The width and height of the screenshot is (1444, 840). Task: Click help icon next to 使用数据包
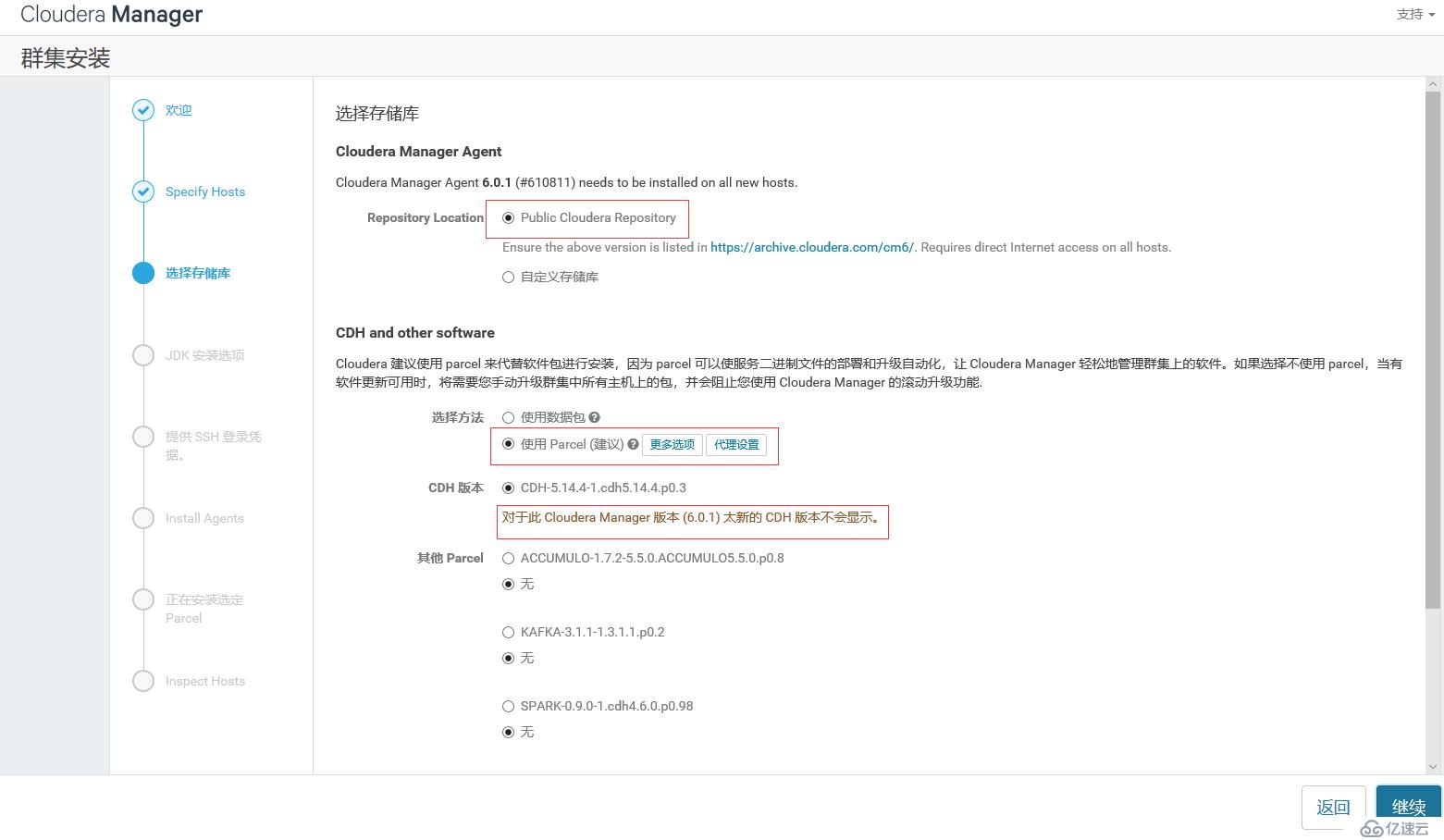595,417
